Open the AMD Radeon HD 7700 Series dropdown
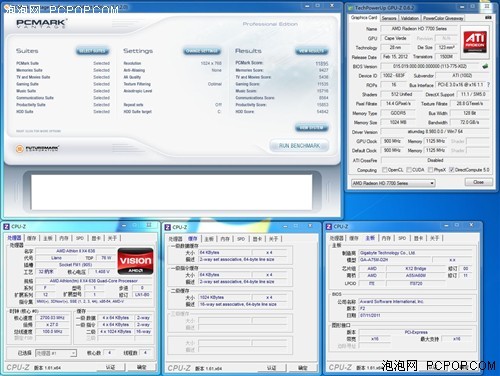Image resolution: width=500 pixels, height=376 pixels. tap(393, 183)
